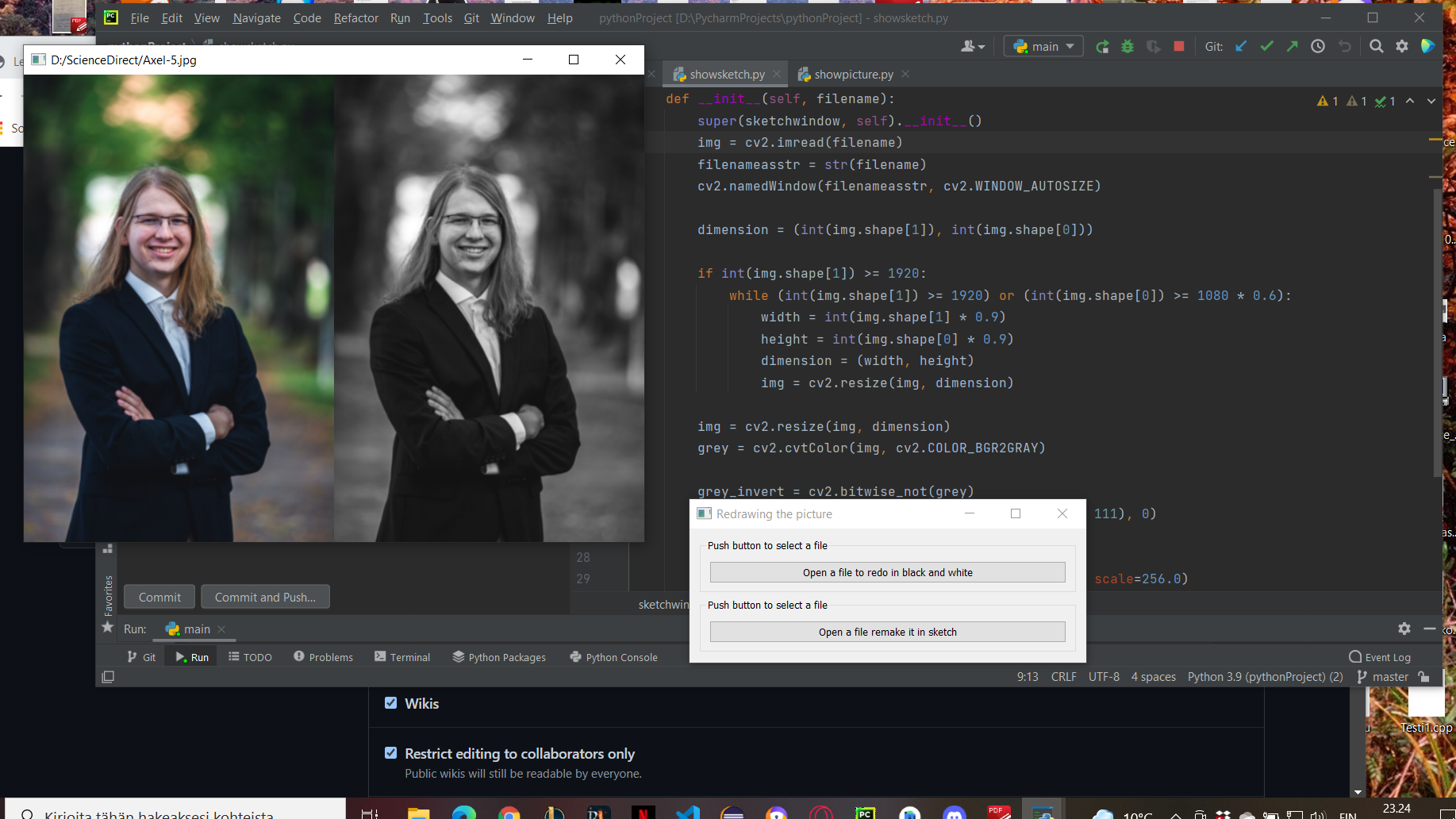Open the Terminal tool window icon

tap(402, 656)
